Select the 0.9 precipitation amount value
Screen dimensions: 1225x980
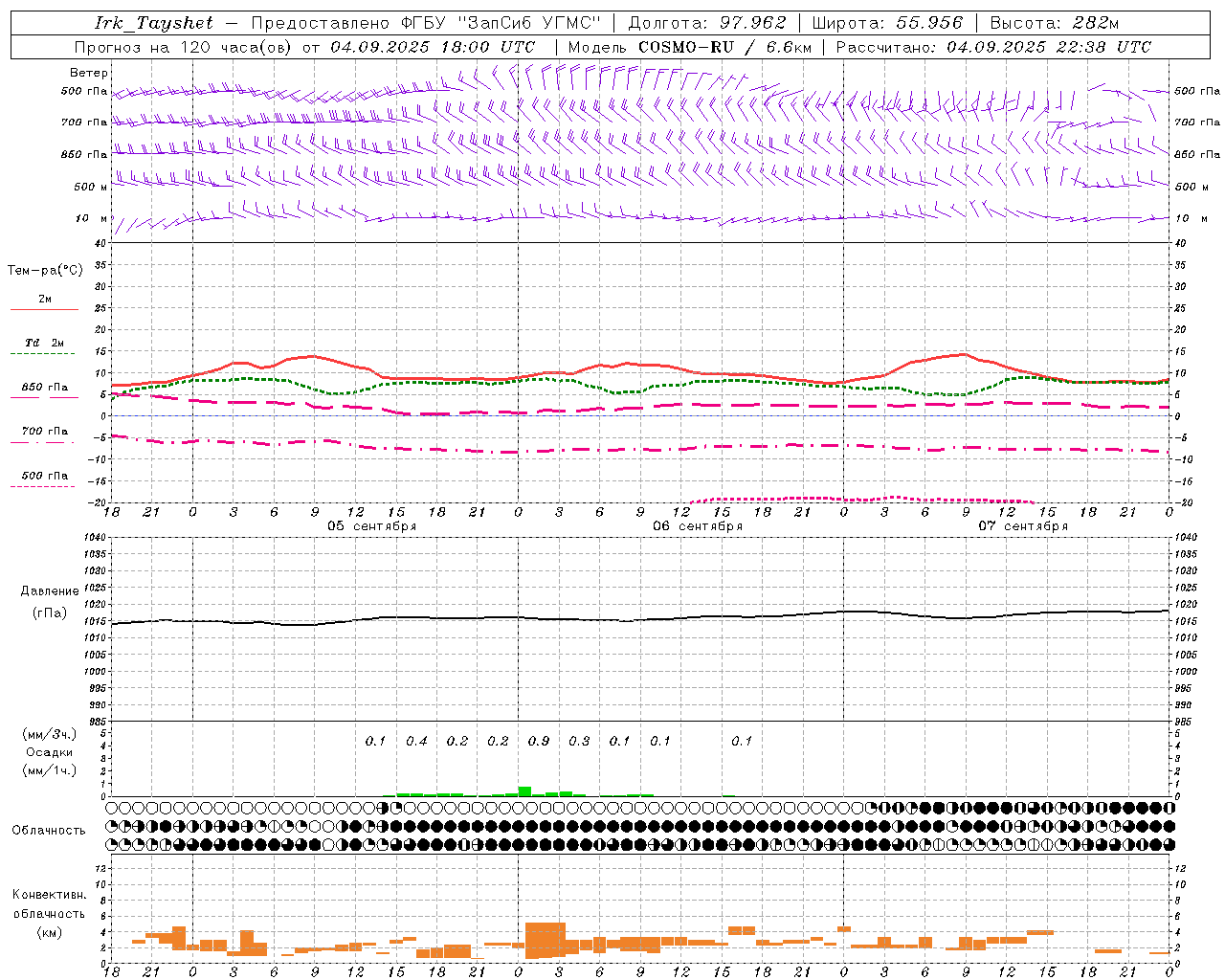click(539, 741)
